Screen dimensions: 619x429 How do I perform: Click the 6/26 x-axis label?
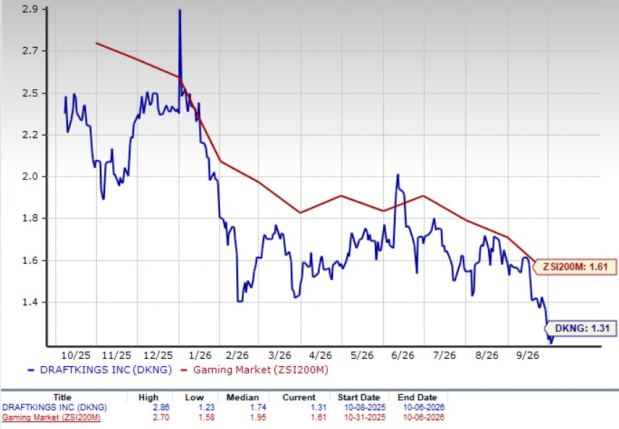coord(403,356)
